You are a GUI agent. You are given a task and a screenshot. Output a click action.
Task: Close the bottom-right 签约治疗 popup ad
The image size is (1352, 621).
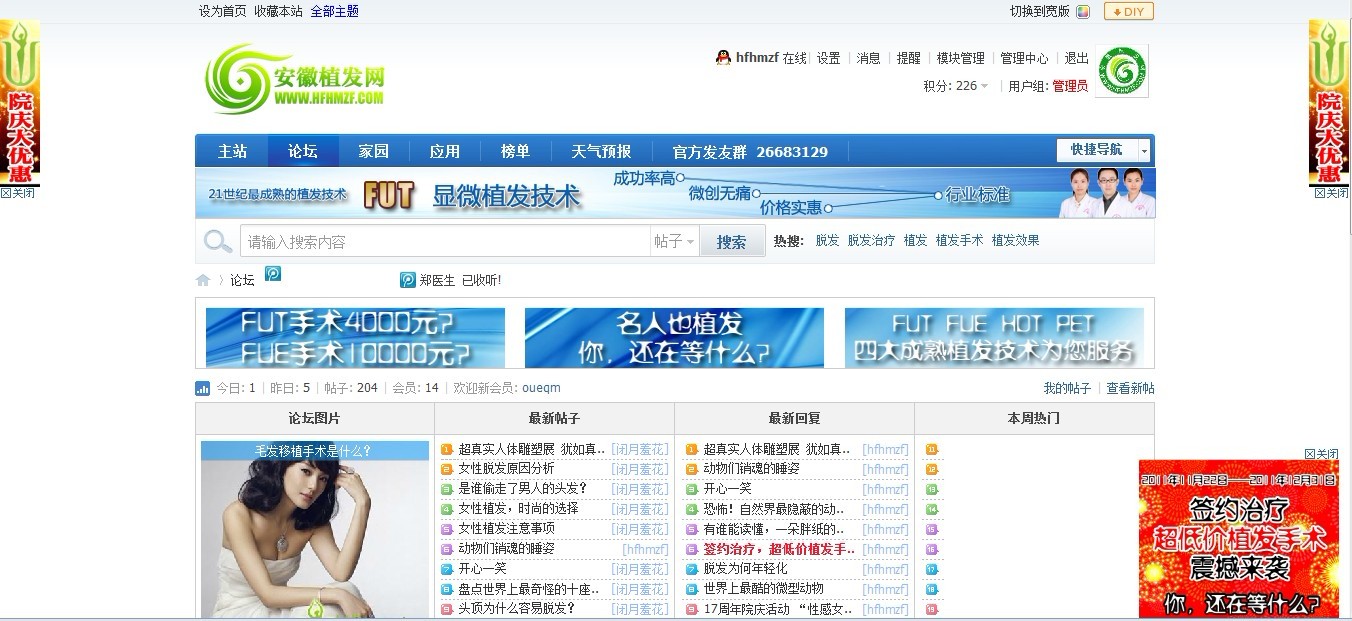coord(1321,454)
